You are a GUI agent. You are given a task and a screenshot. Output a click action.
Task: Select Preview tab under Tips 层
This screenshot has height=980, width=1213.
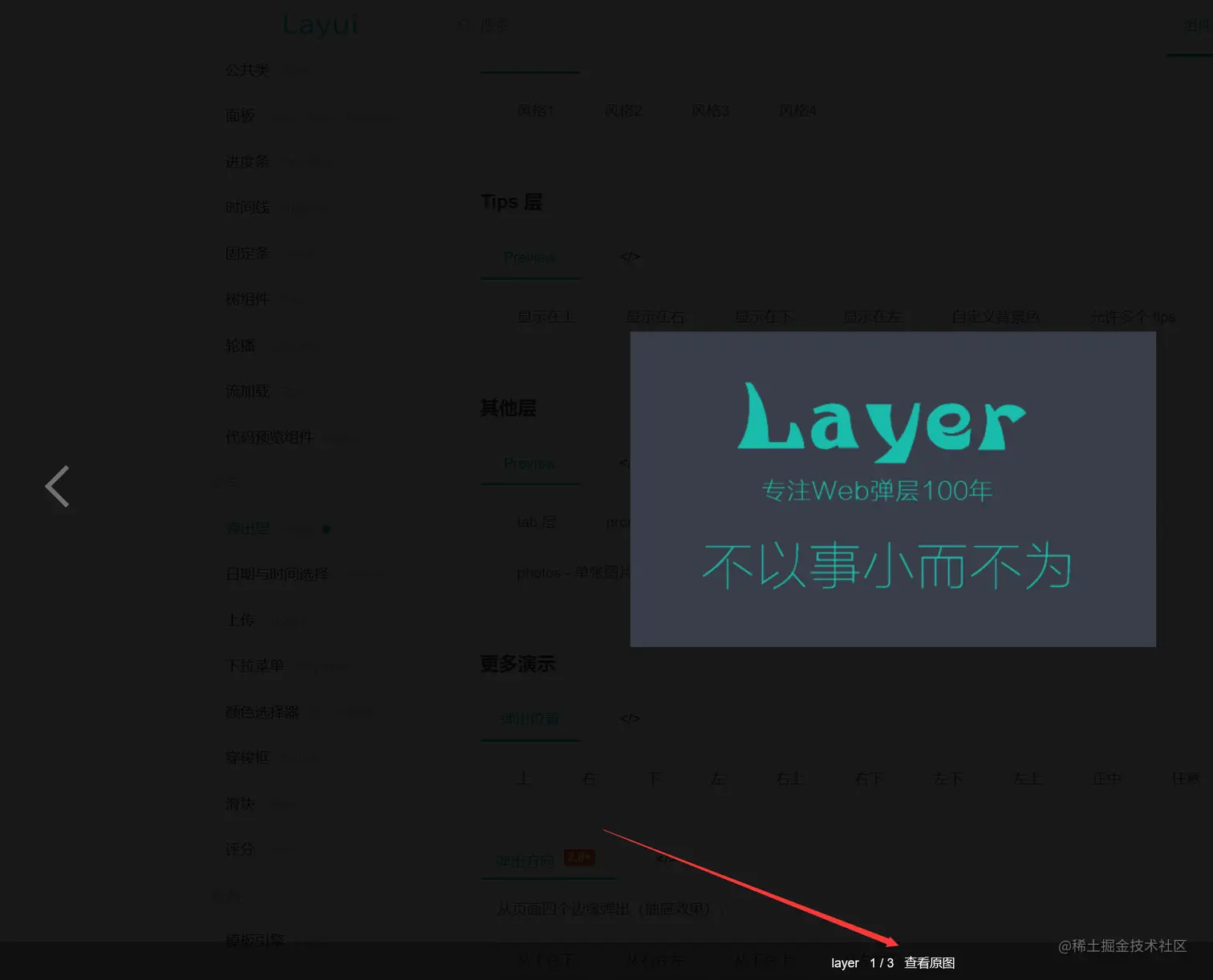[x=529, y=257]
